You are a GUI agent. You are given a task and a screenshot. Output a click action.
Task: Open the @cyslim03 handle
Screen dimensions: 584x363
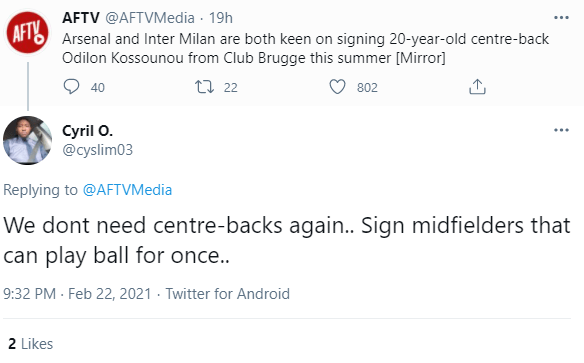97,150
